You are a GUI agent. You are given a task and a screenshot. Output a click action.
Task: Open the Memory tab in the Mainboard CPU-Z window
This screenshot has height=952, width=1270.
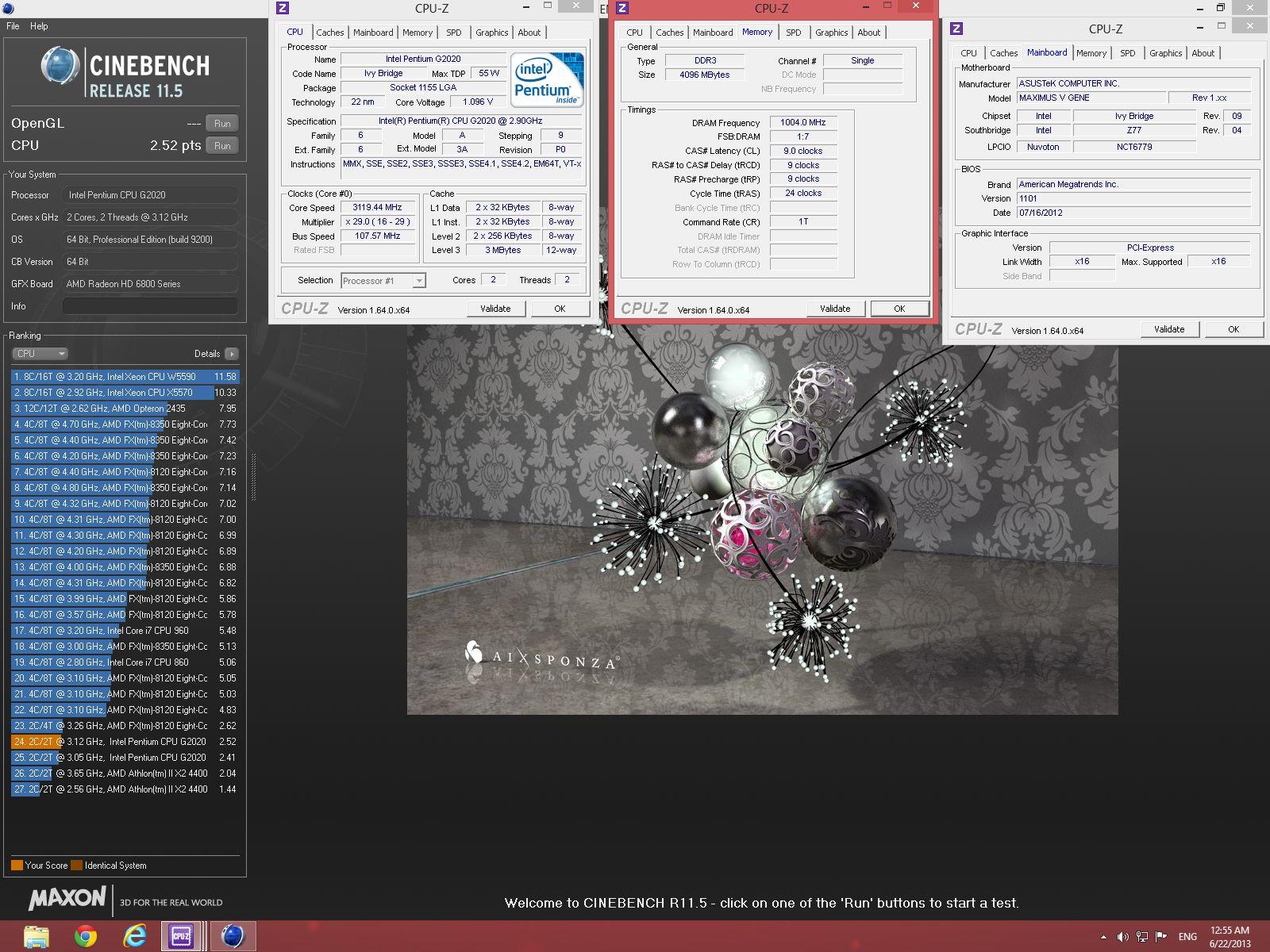[x=1091, y=53]
